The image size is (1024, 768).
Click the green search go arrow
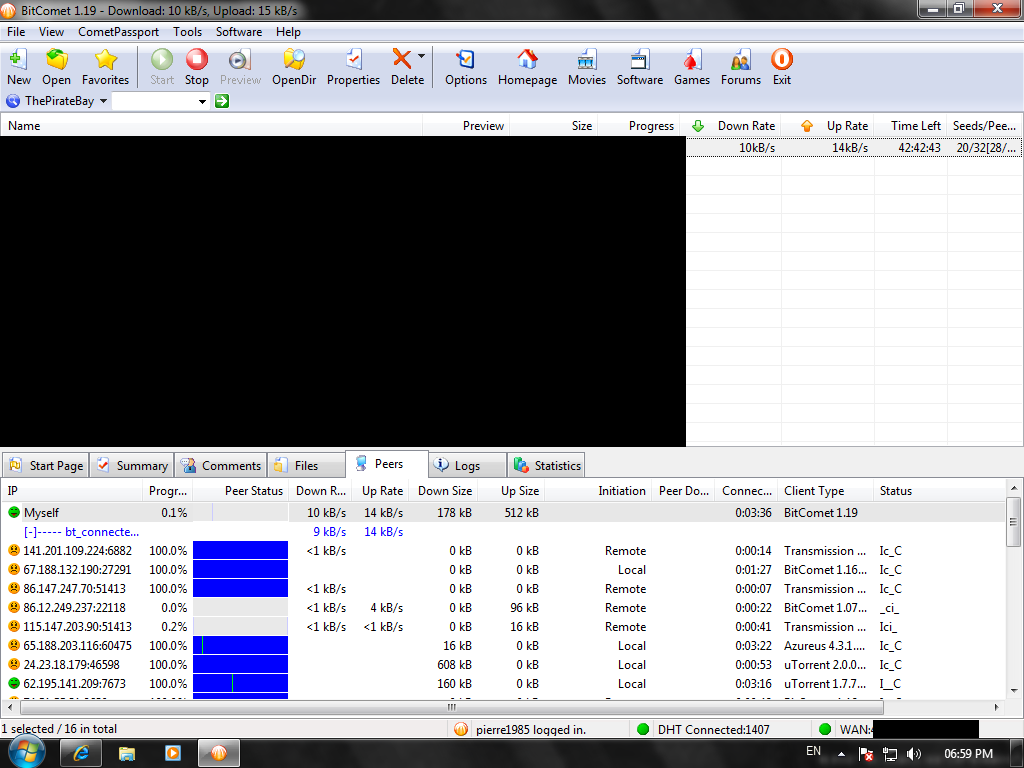coord(222,101)
